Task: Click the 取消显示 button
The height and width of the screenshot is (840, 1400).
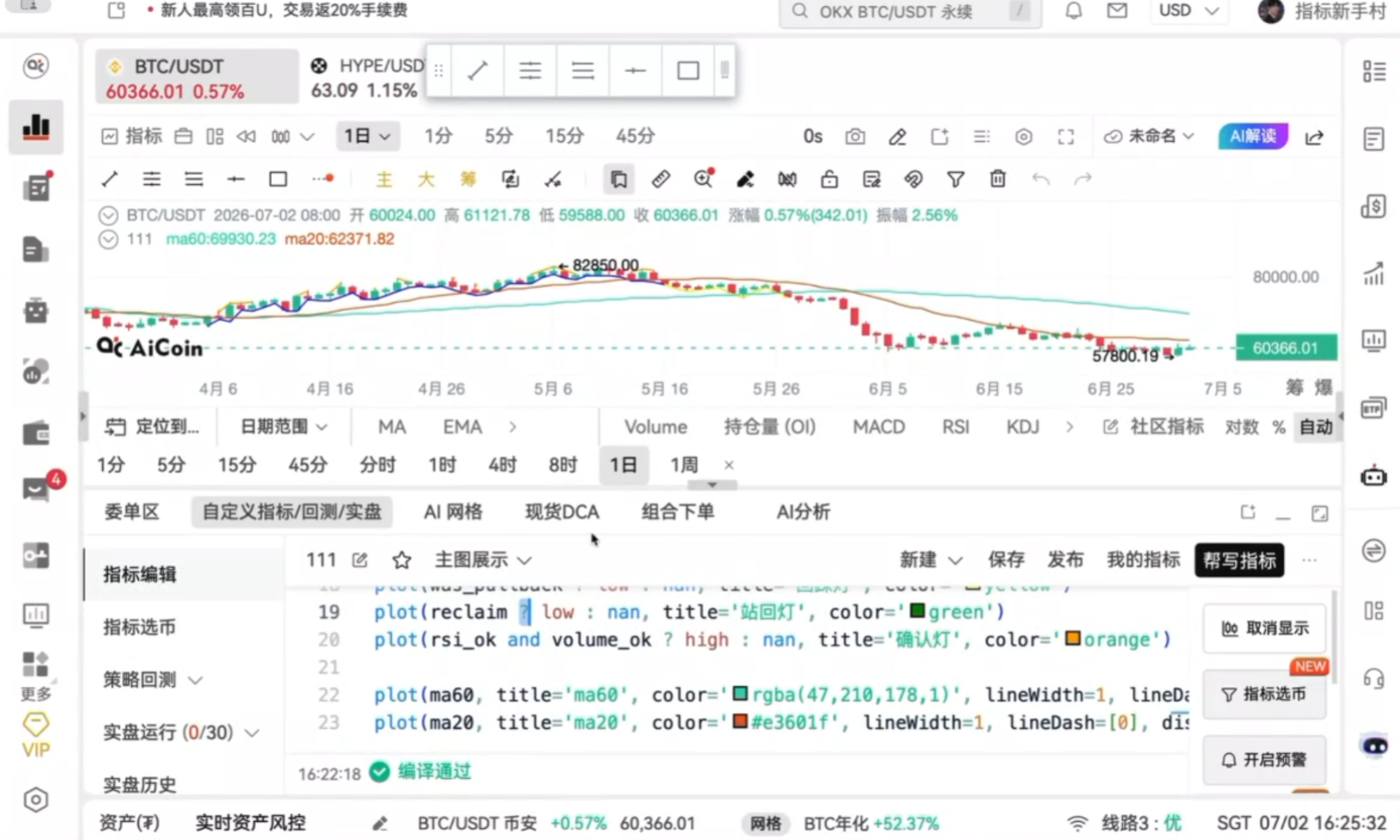Action: tap(1264, 628)
